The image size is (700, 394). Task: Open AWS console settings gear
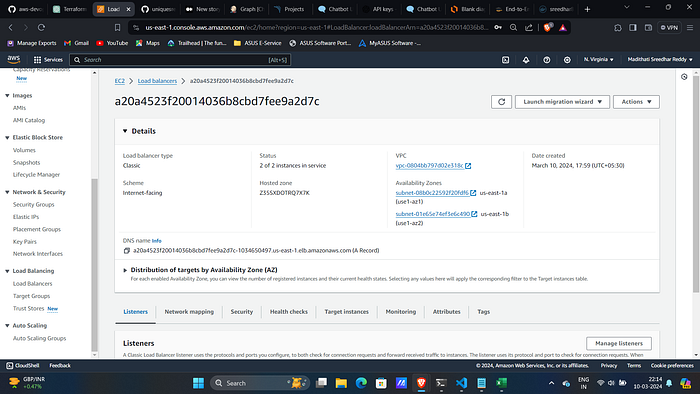(x=567, y=59)
